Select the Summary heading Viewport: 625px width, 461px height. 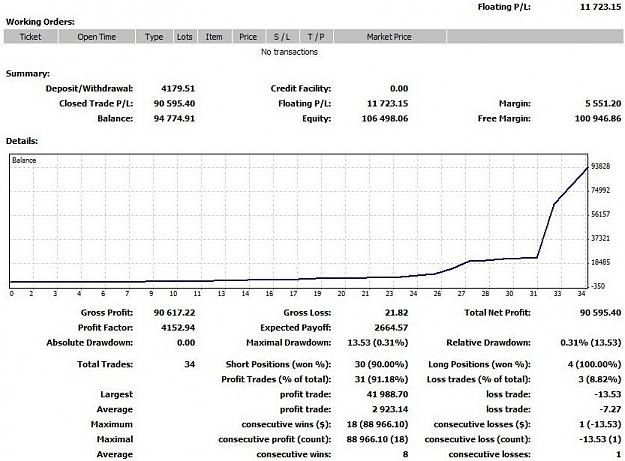click(28, 74)
